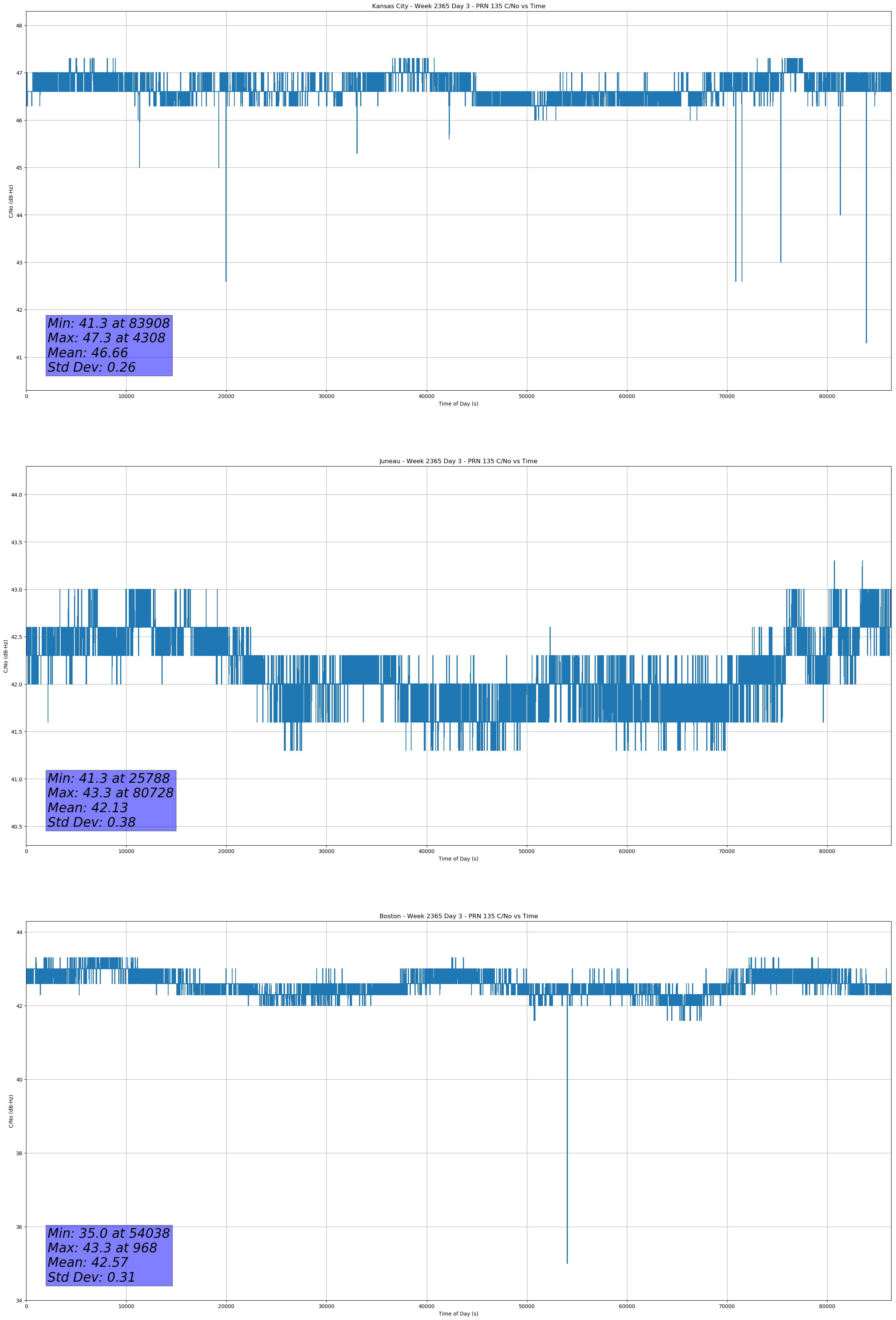Viewport: 896px width, 1320px height.
Task: Click the Juneau plot title
Action: click(458, 461)
